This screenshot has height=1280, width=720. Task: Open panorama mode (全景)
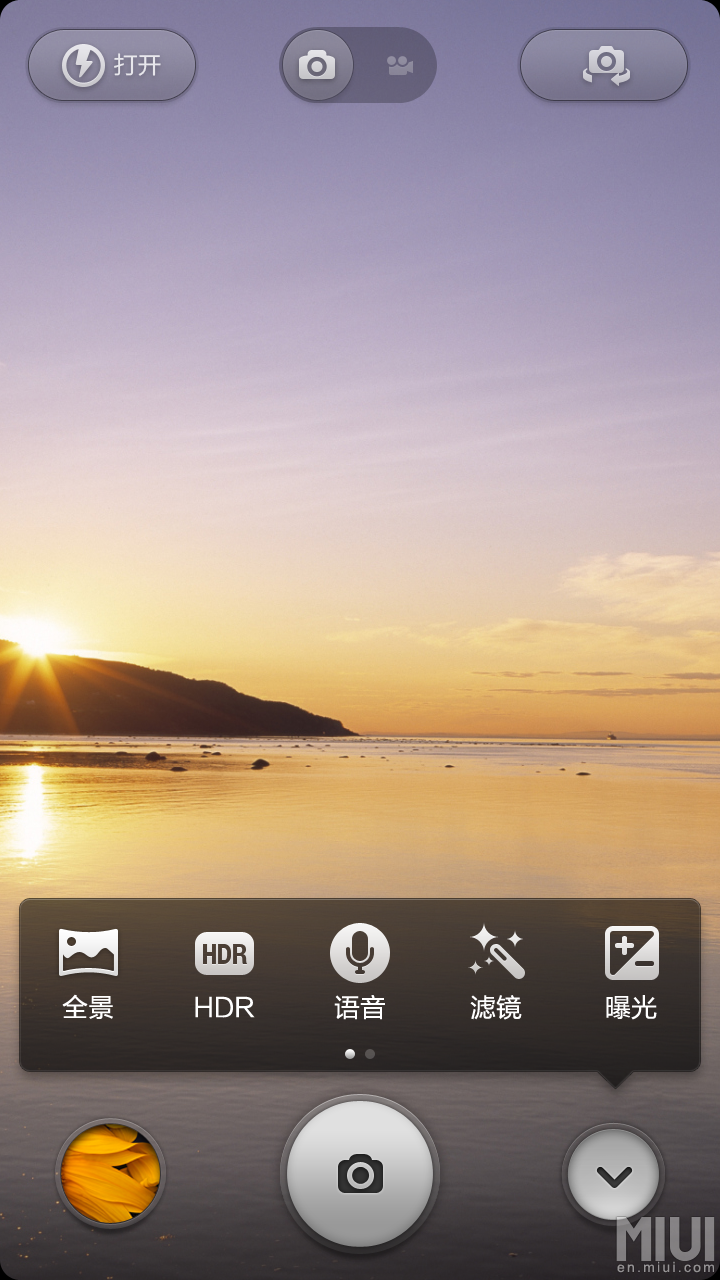click(88, 974)
